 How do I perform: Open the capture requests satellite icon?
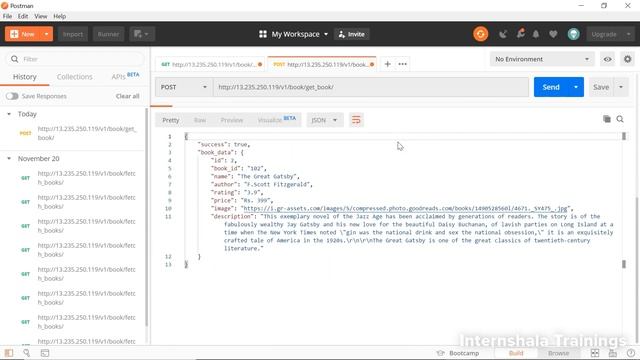(x=503, y=34)
